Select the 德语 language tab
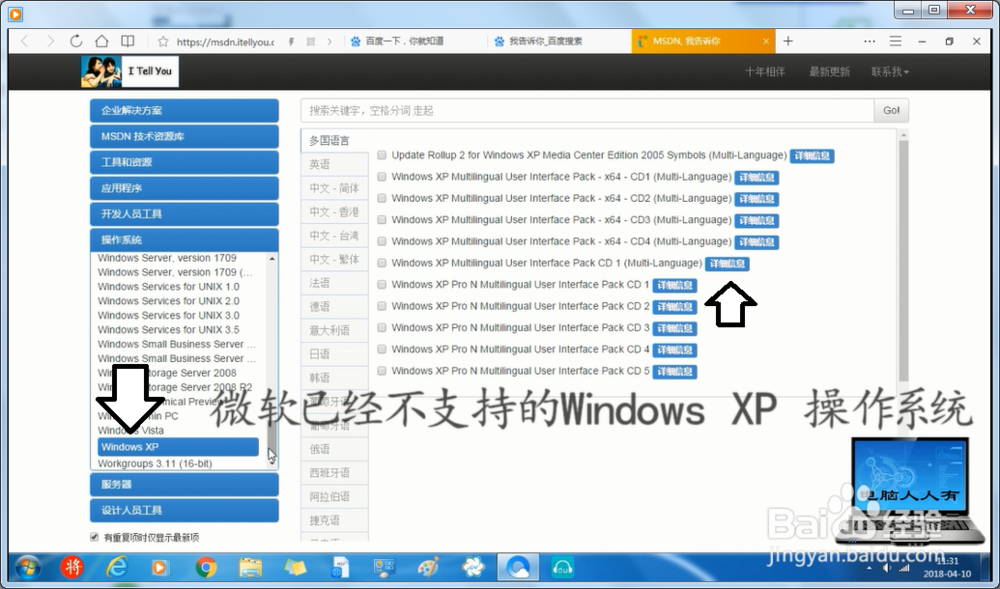The image size is (1000, 589). pos(334,307)
